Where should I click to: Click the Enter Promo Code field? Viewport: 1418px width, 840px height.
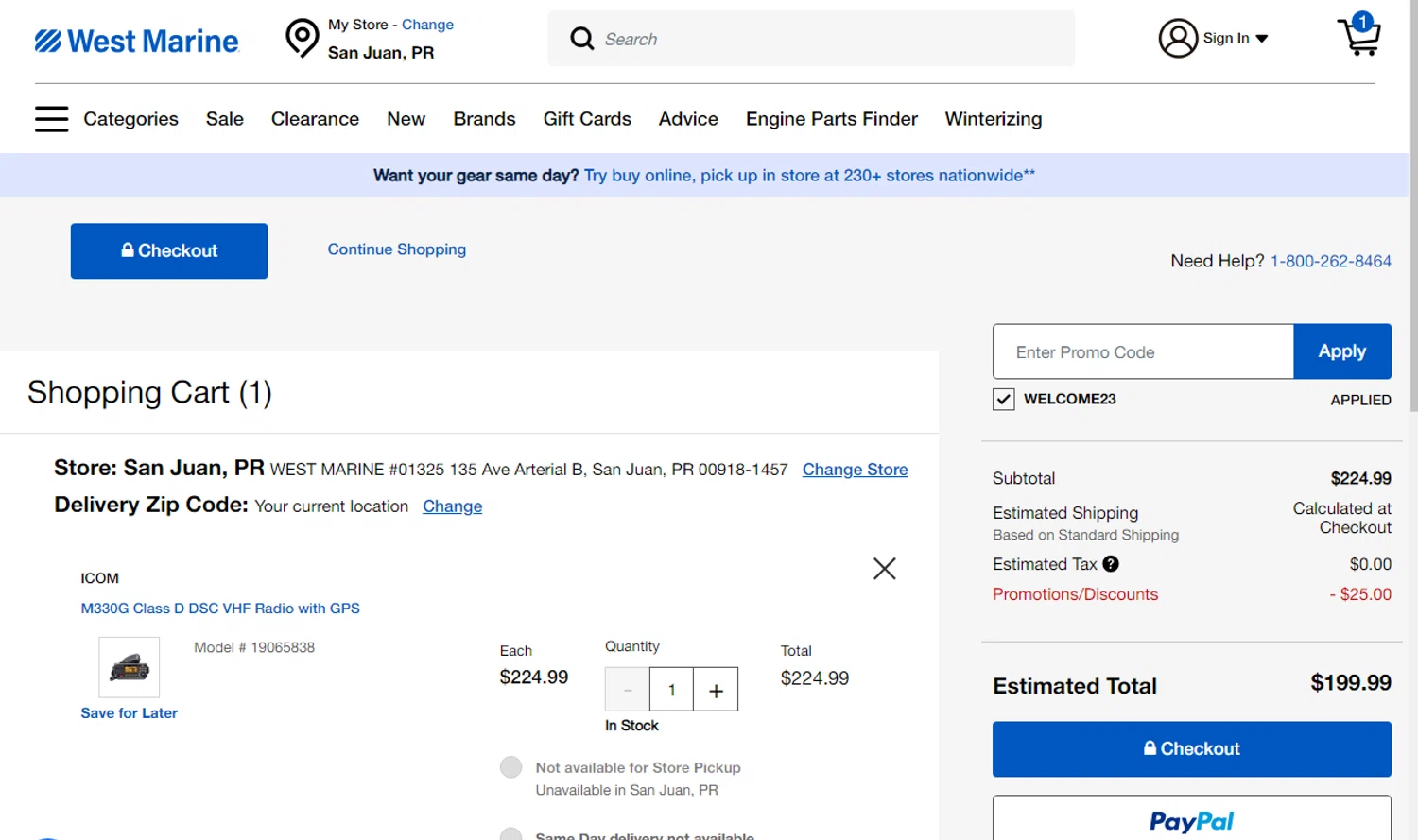(x=1142, y=352)
